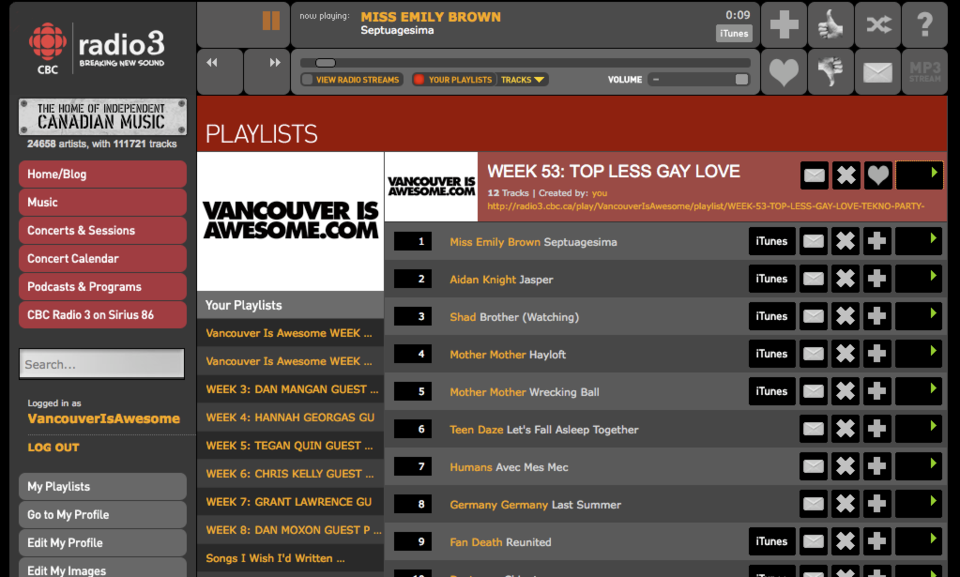Select playlist WEEK 5: TEGAN QUIN GUEST
This screenshot has width=960, height=577.
click(x=290, y=445)
